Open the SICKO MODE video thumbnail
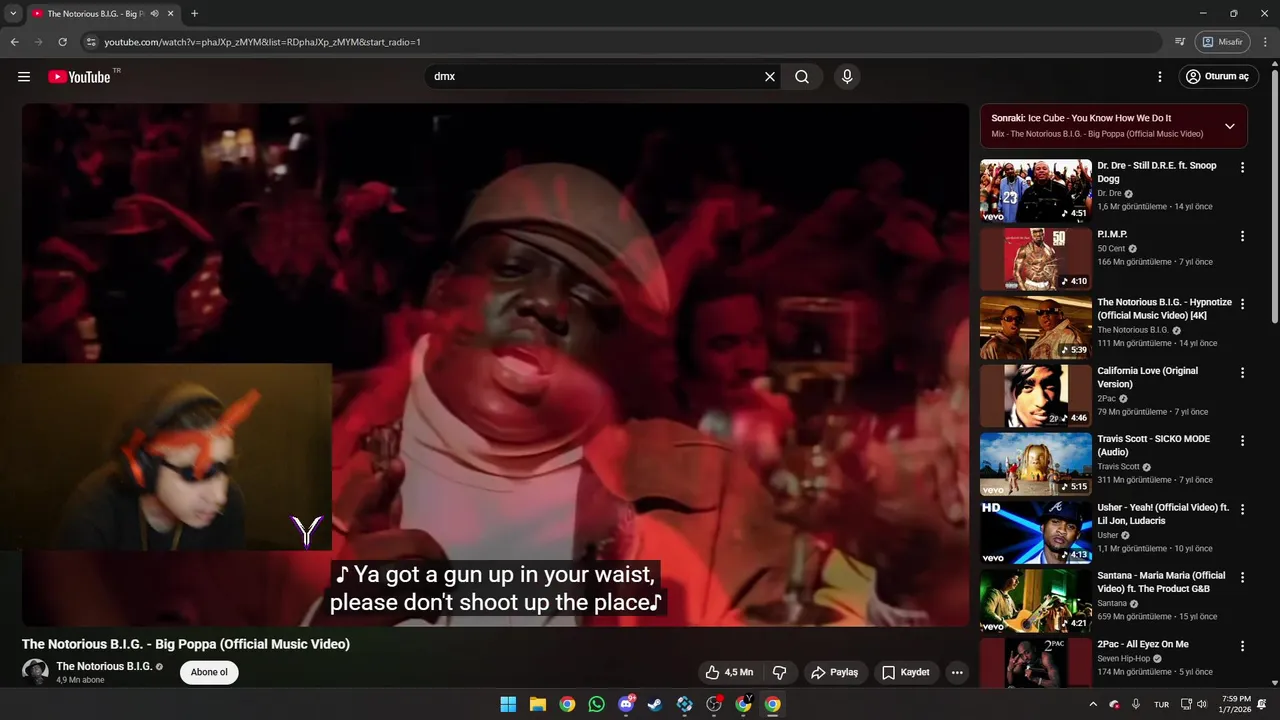The image size is (1280, 720). (x=1036, y=464)
